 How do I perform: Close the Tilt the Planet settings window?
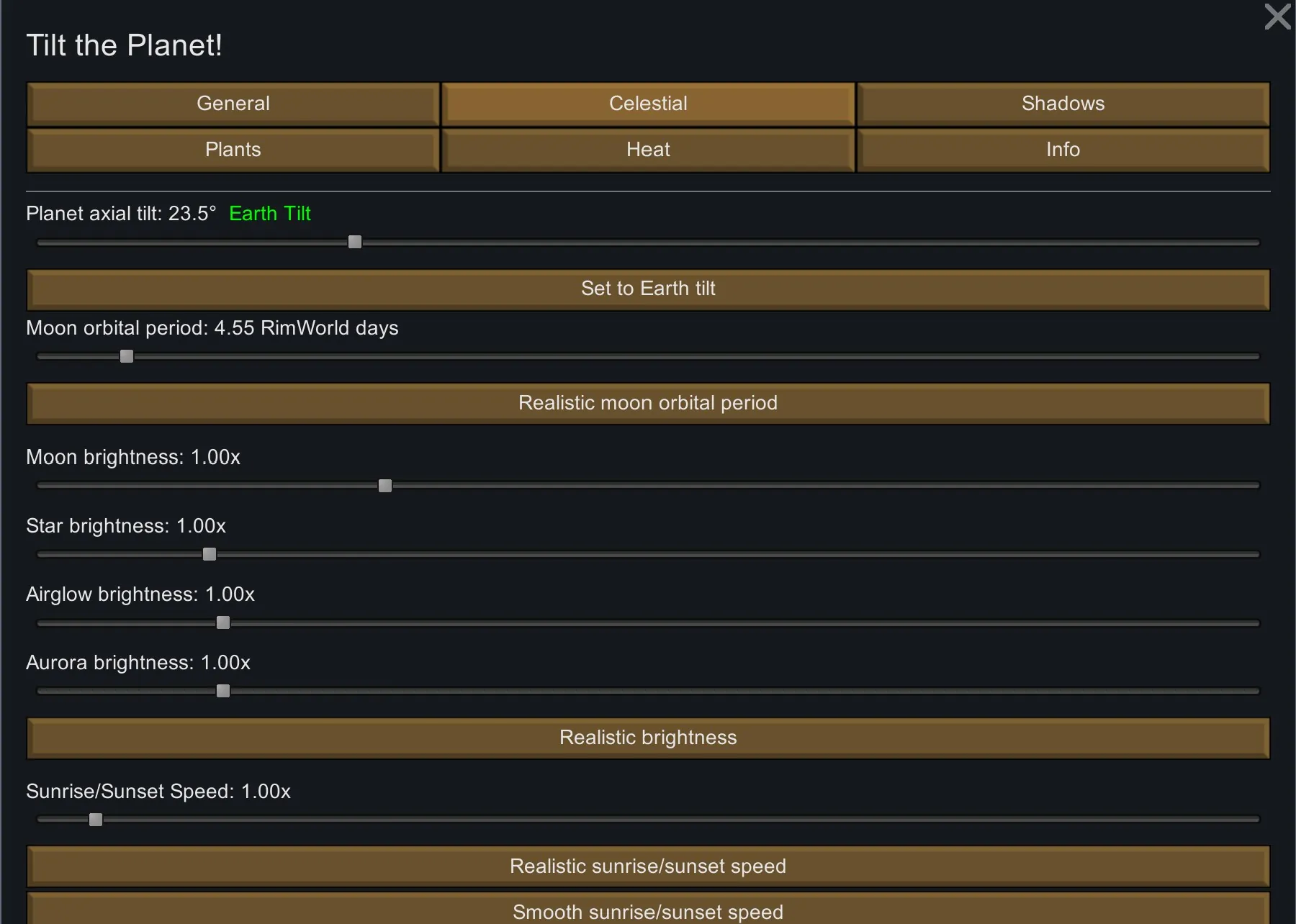click(x=1277, y=17)
